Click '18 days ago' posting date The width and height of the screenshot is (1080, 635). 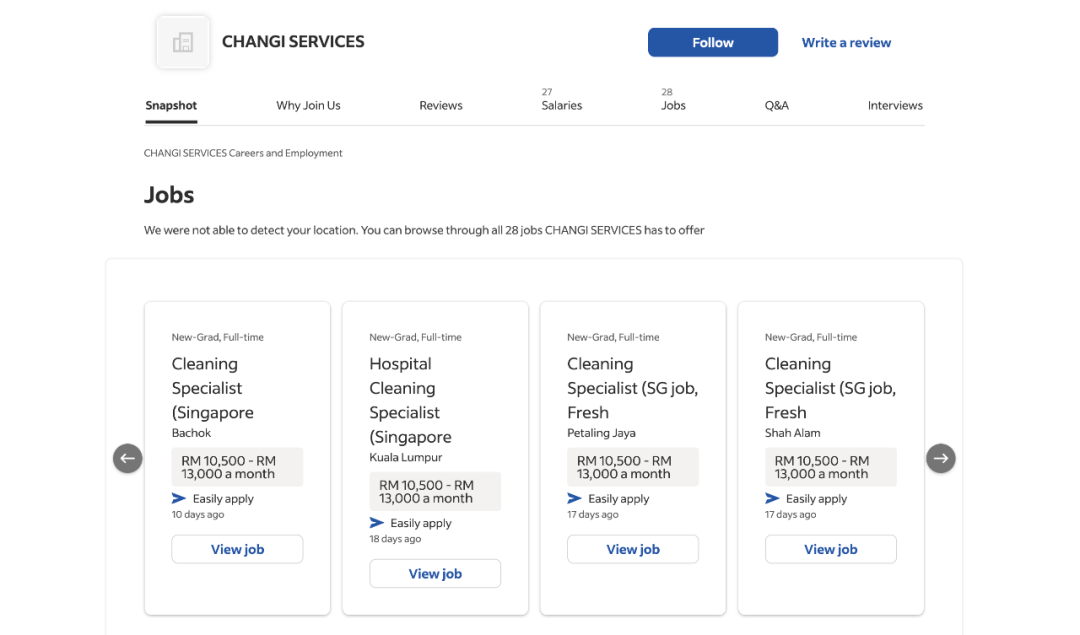[395, 539]
